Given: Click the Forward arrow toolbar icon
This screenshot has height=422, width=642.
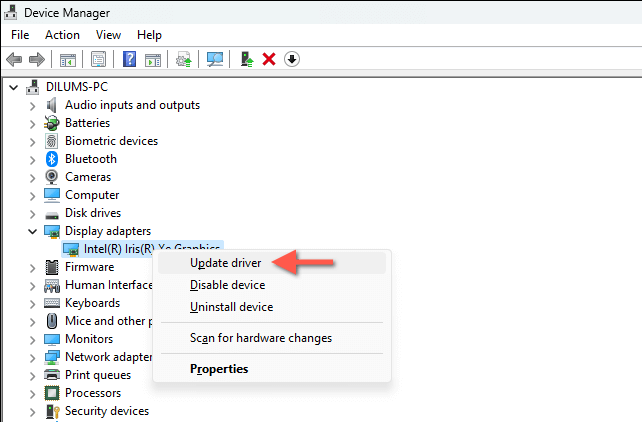Looking at the screenshot, I should [x=37, y=59].
